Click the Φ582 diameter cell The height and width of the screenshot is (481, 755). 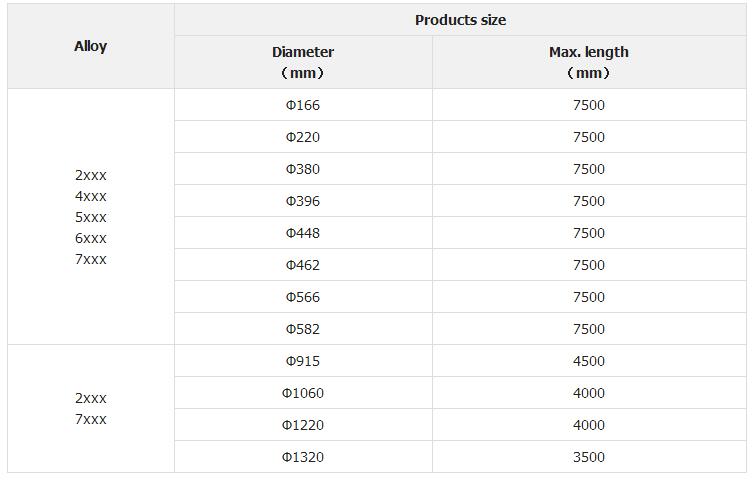point(303,329)
